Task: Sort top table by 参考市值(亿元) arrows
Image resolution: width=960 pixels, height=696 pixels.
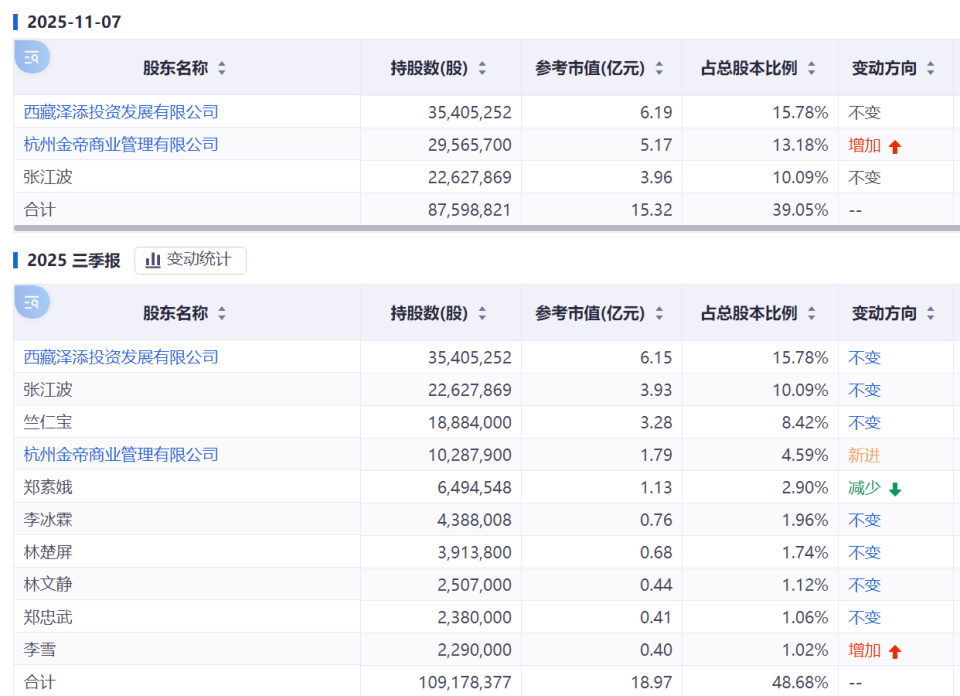Action: tap(659, 68)
